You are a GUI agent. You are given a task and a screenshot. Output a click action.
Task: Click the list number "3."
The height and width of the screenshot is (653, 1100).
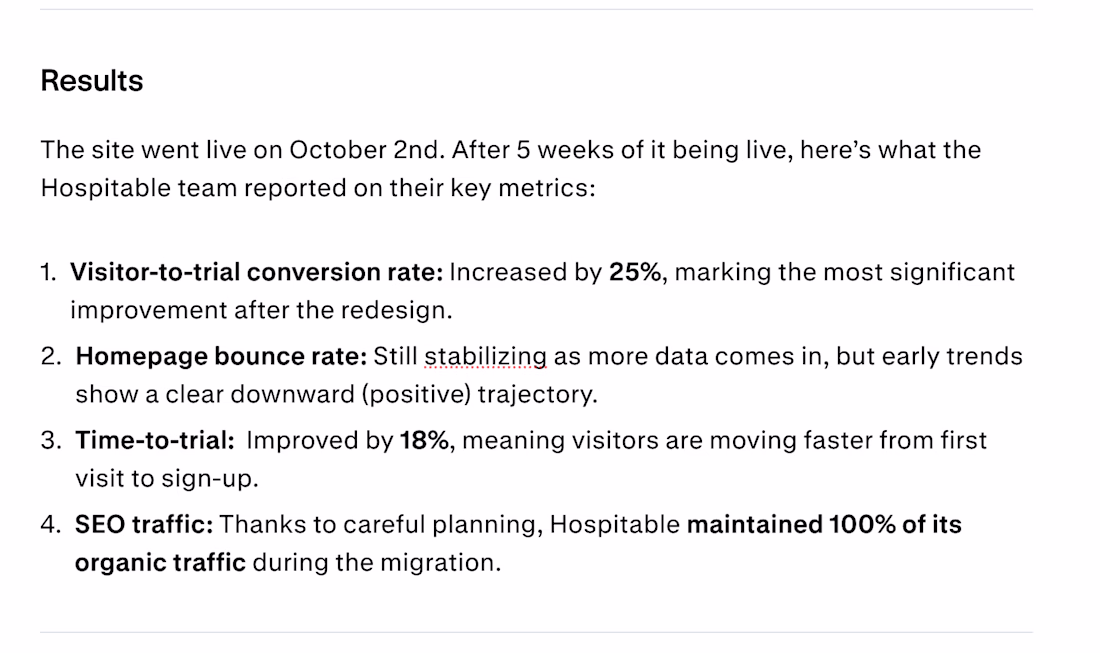coord(51,441)
